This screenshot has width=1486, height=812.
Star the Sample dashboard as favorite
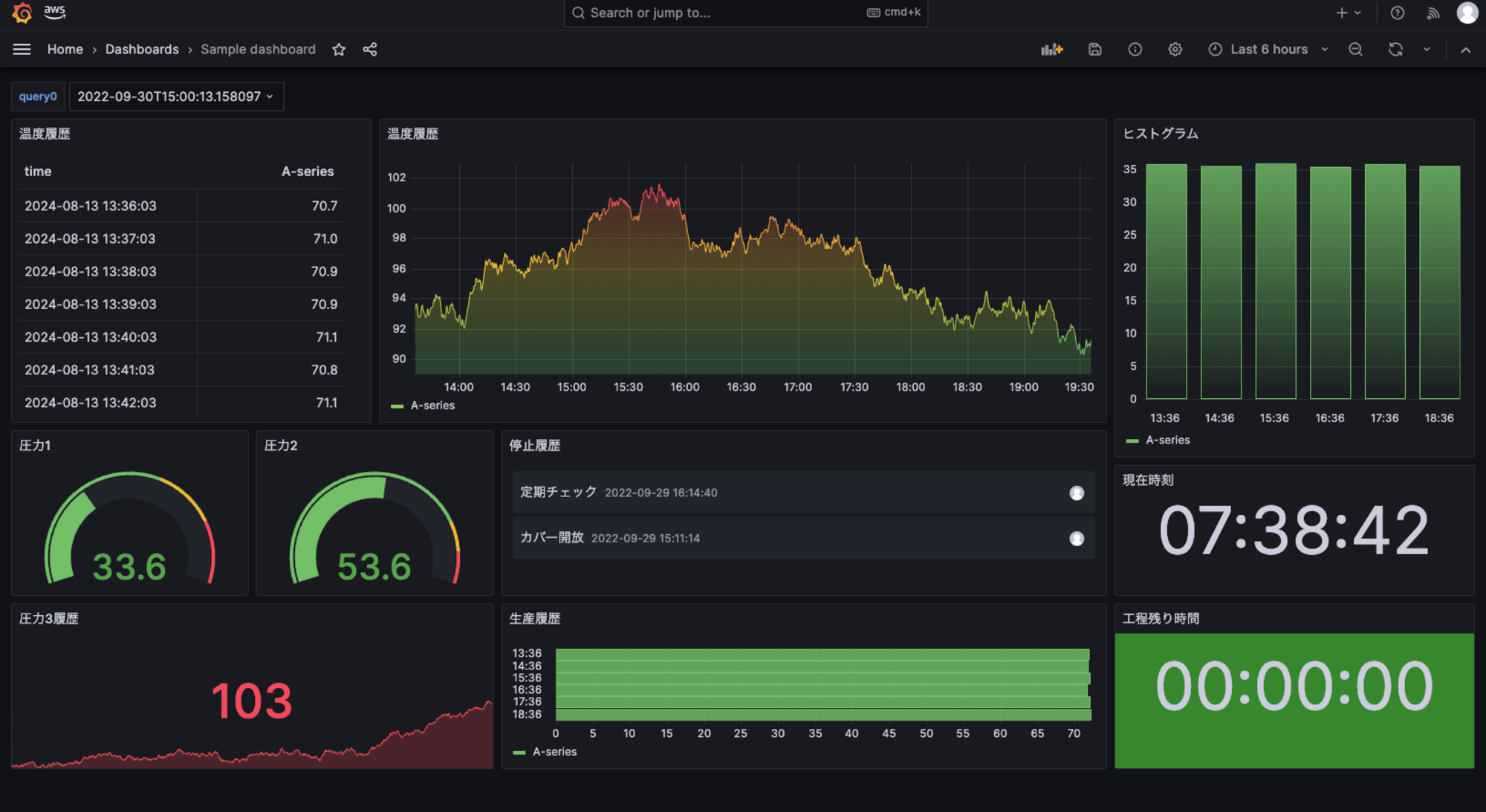[339, 49]
